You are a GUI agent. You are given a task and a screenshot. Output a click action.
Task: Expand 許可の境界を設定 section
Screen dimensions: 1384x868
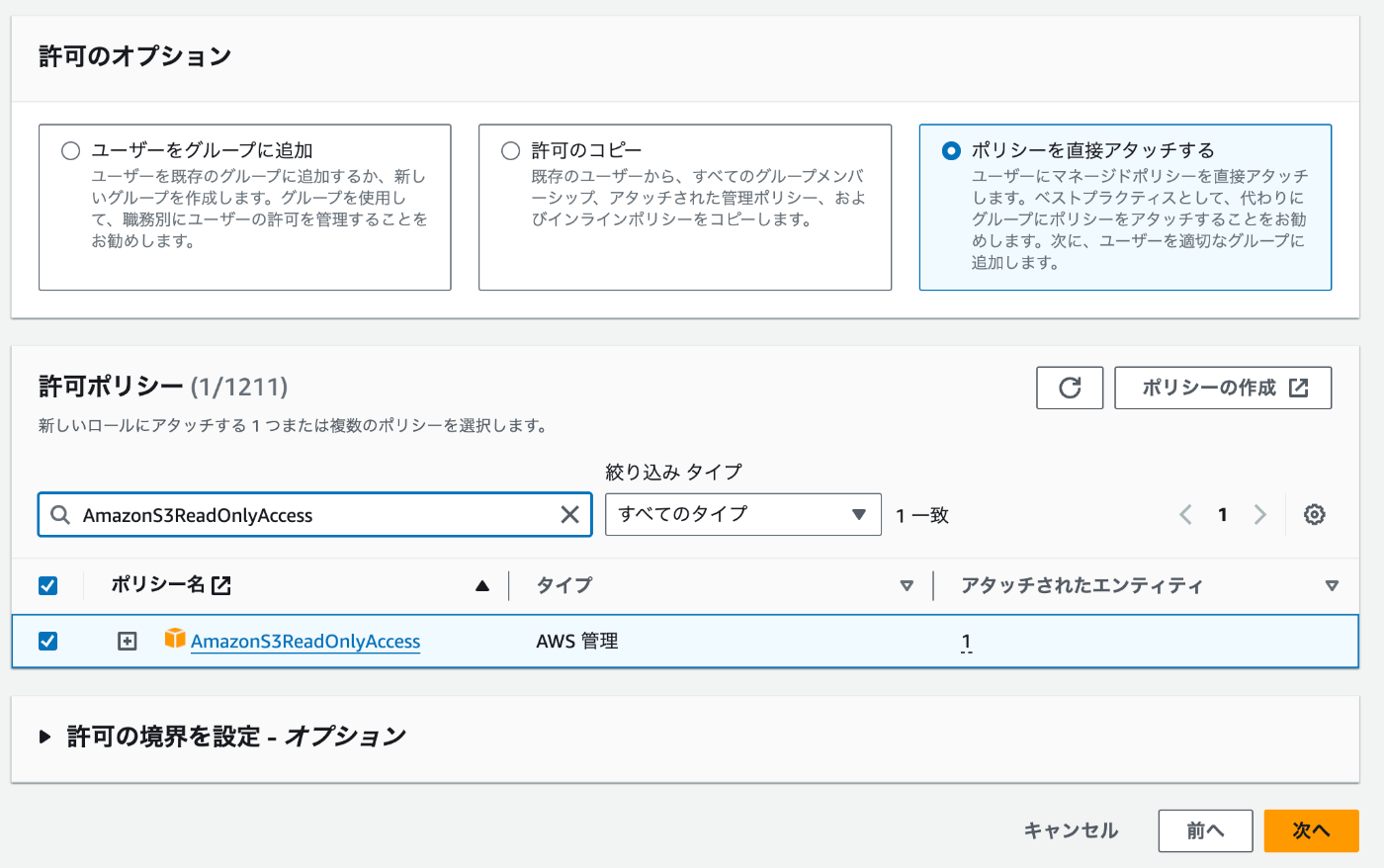45,737
